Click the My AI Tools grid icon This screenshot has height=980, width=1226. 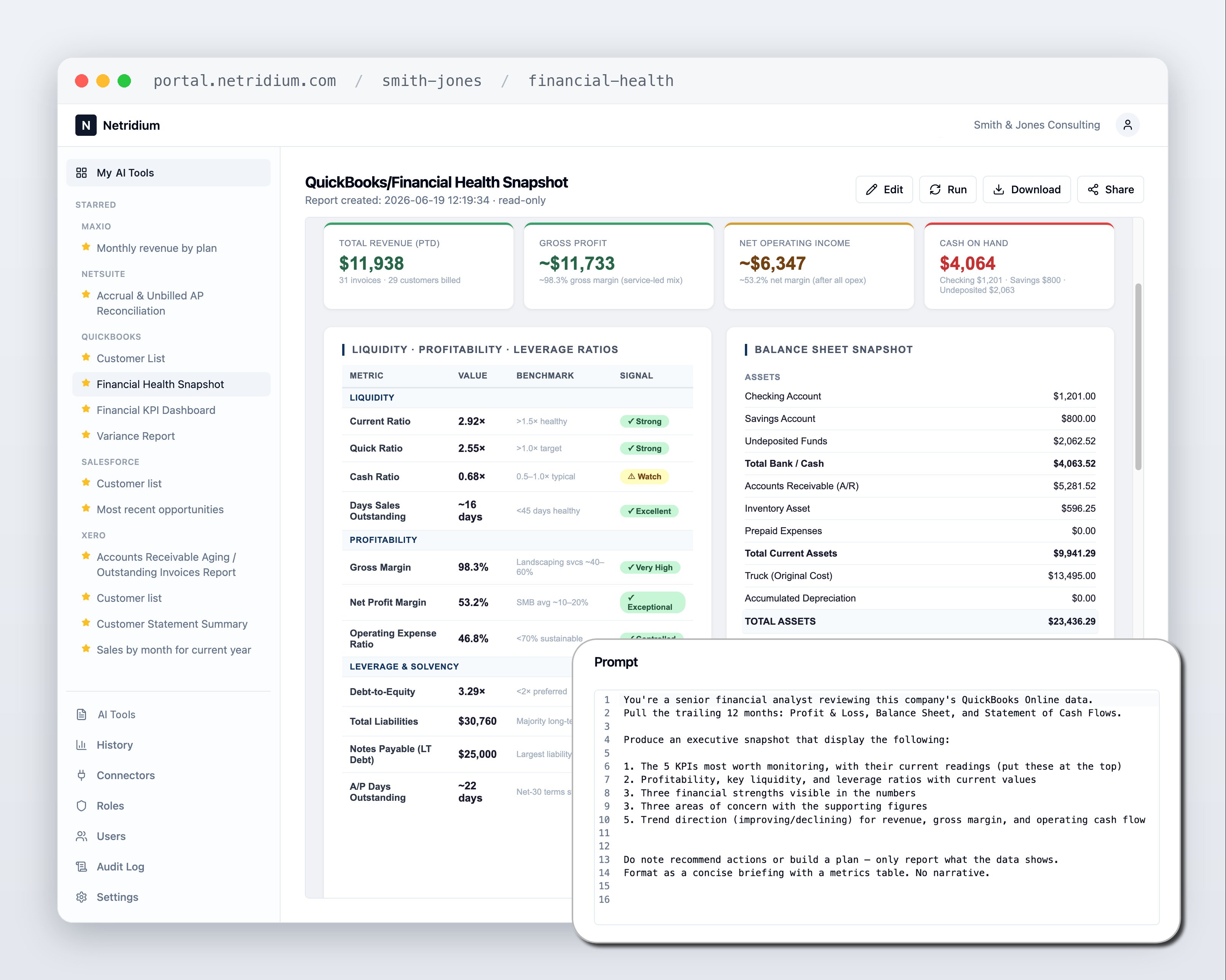[81, 173]
